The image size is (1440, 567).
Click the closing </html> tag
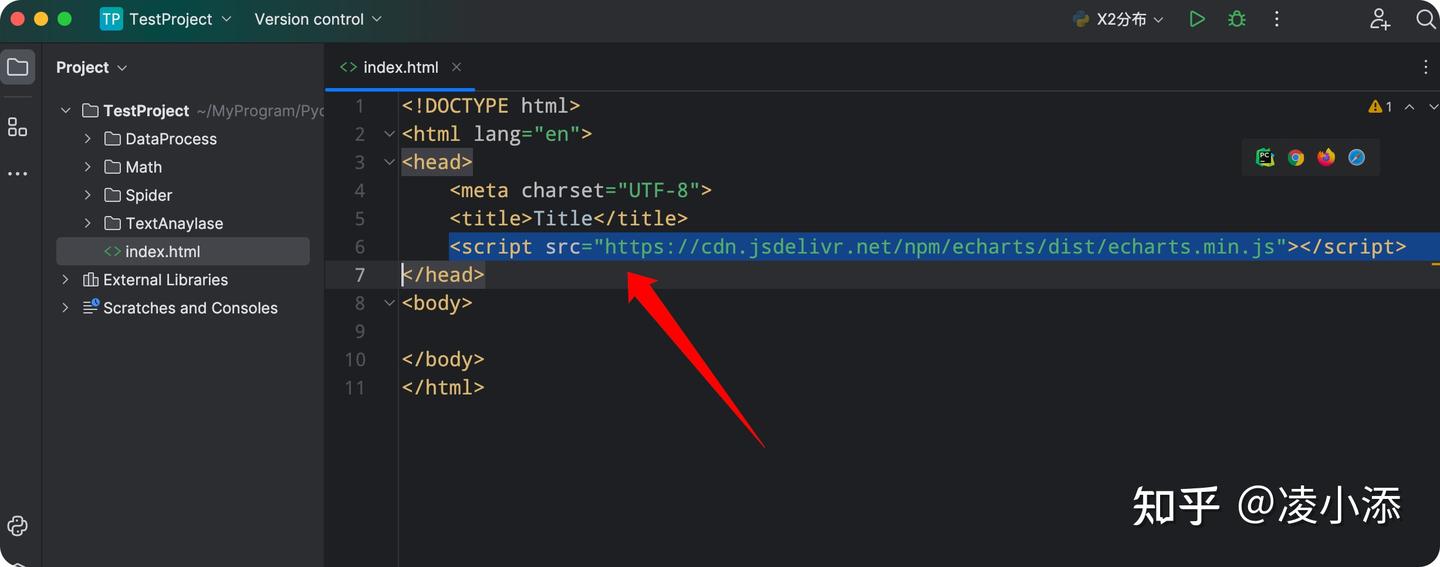click(x=443, y=388)
